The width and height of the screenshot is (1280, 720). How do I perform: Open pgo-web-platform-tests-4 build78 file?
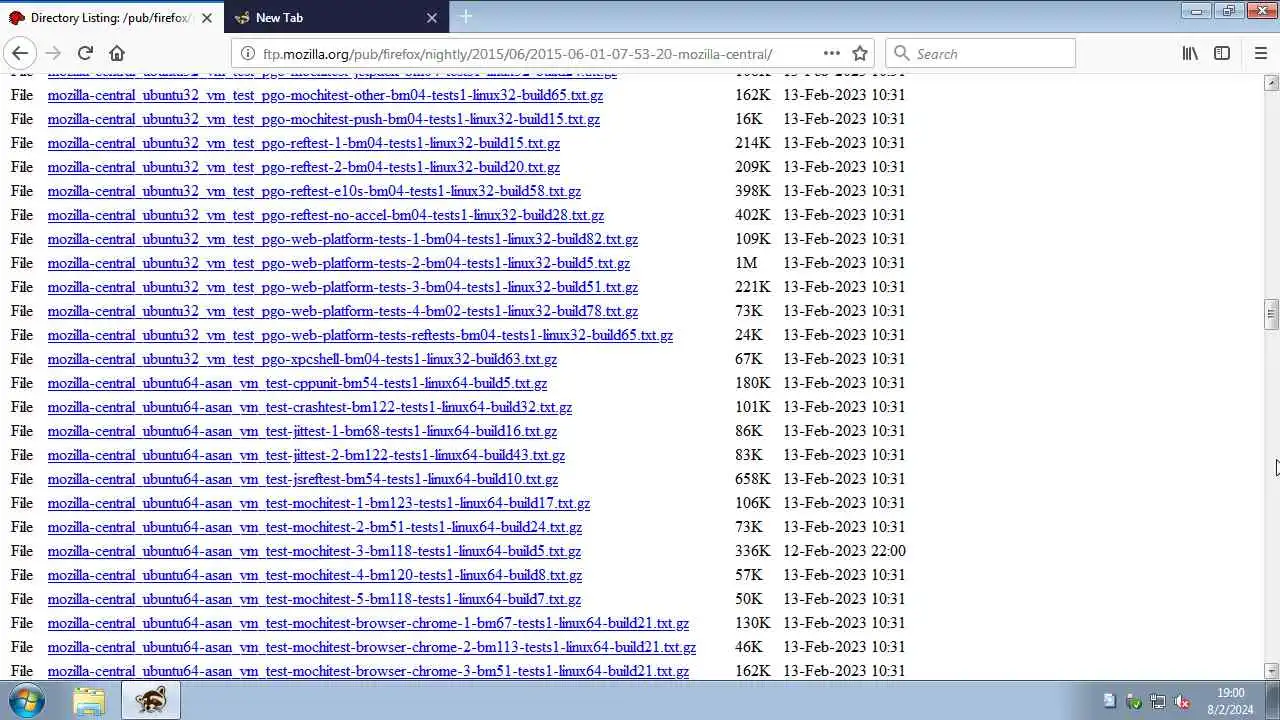click(x=342, y=311)
